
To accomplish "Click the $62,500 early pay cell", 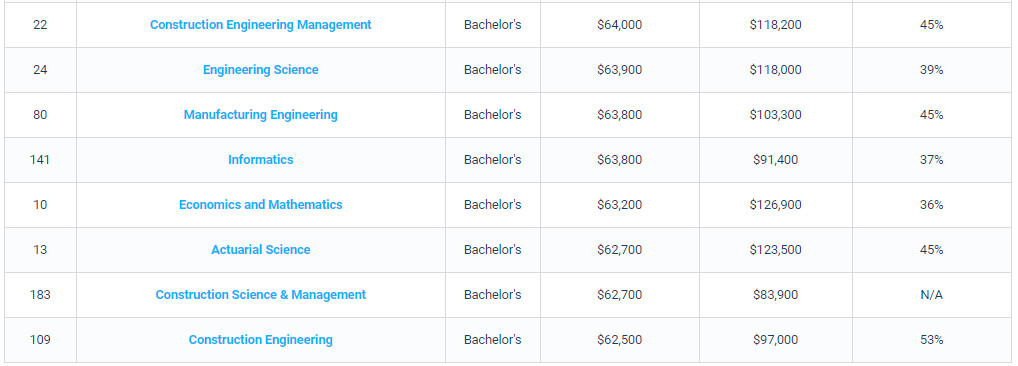I will (x=619, y=339).
